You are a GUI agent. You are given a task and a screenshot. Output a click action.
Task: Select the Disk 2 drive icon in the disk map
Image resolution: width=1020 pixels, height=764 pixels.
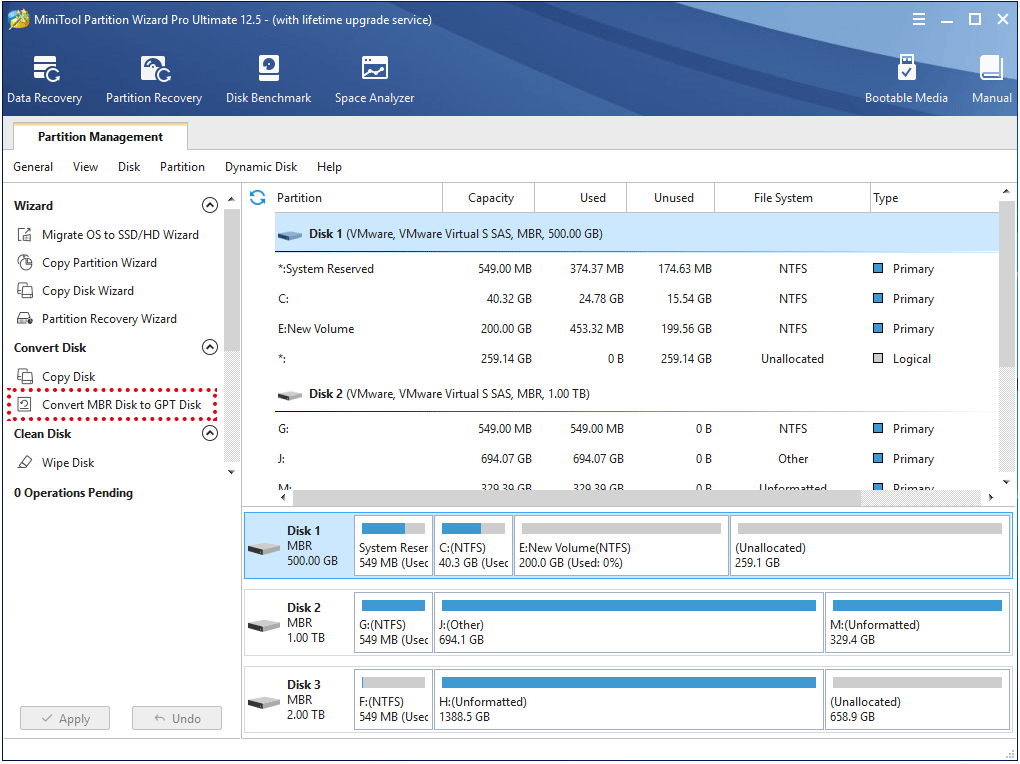click(x=264, y=625)
